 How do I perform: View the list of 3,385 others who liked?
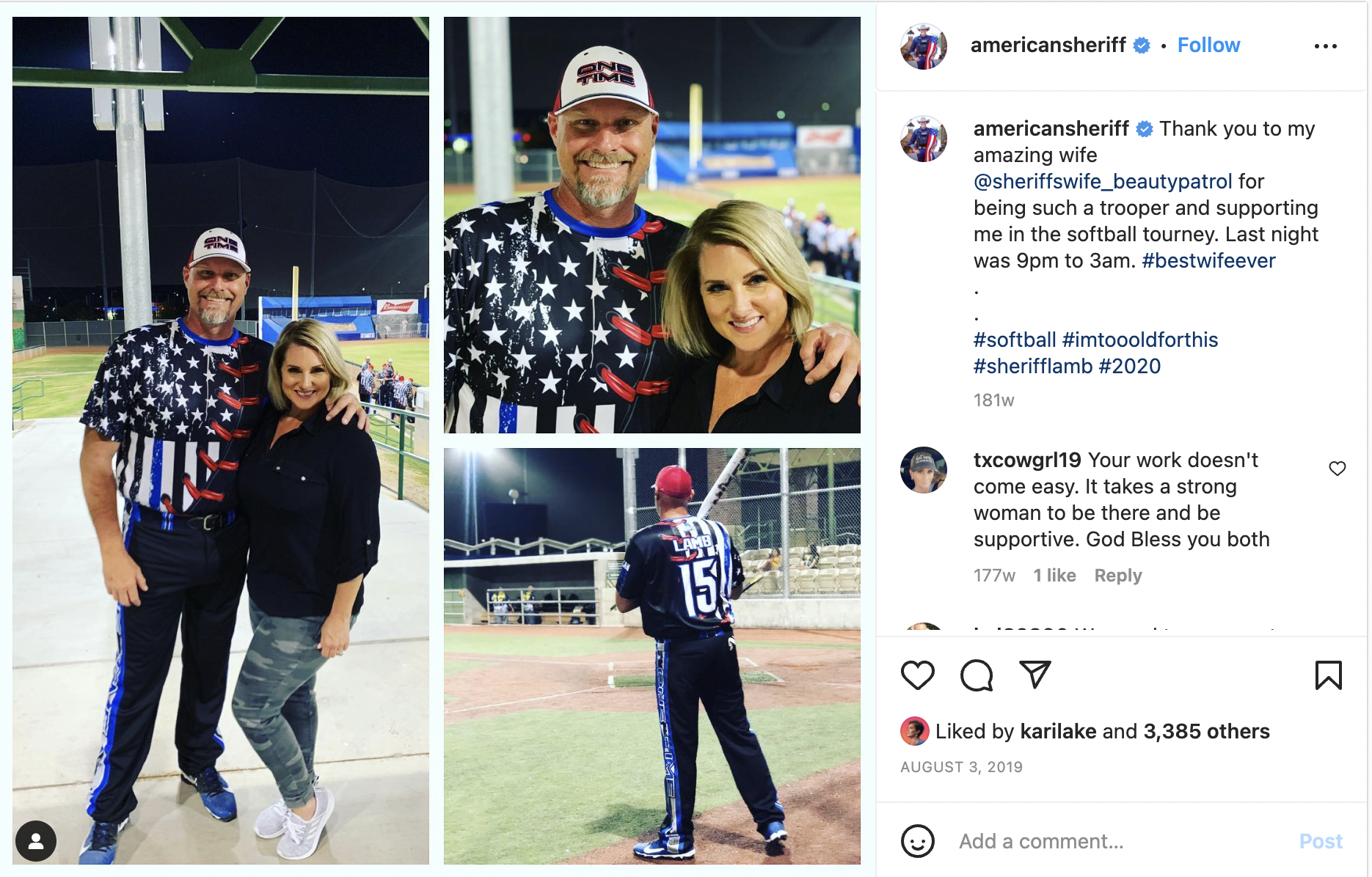point(1206,731)
